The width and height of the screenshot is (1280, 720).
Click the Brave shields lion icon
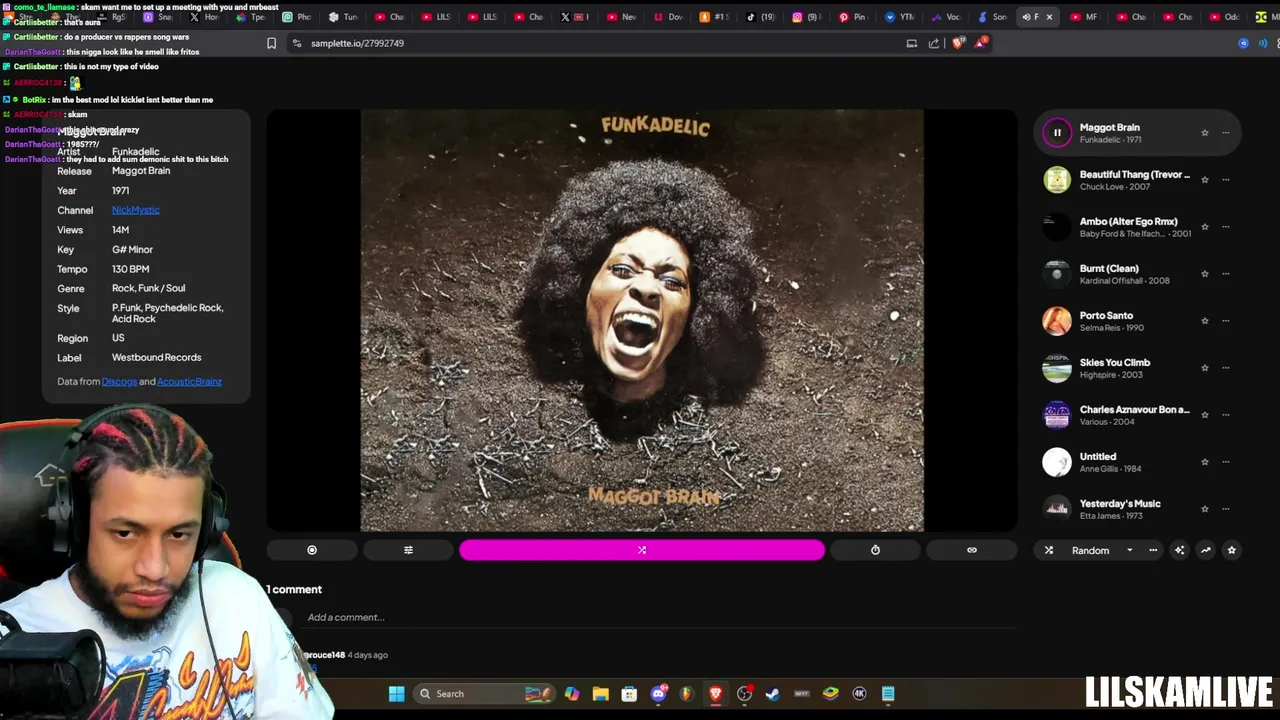958,43
